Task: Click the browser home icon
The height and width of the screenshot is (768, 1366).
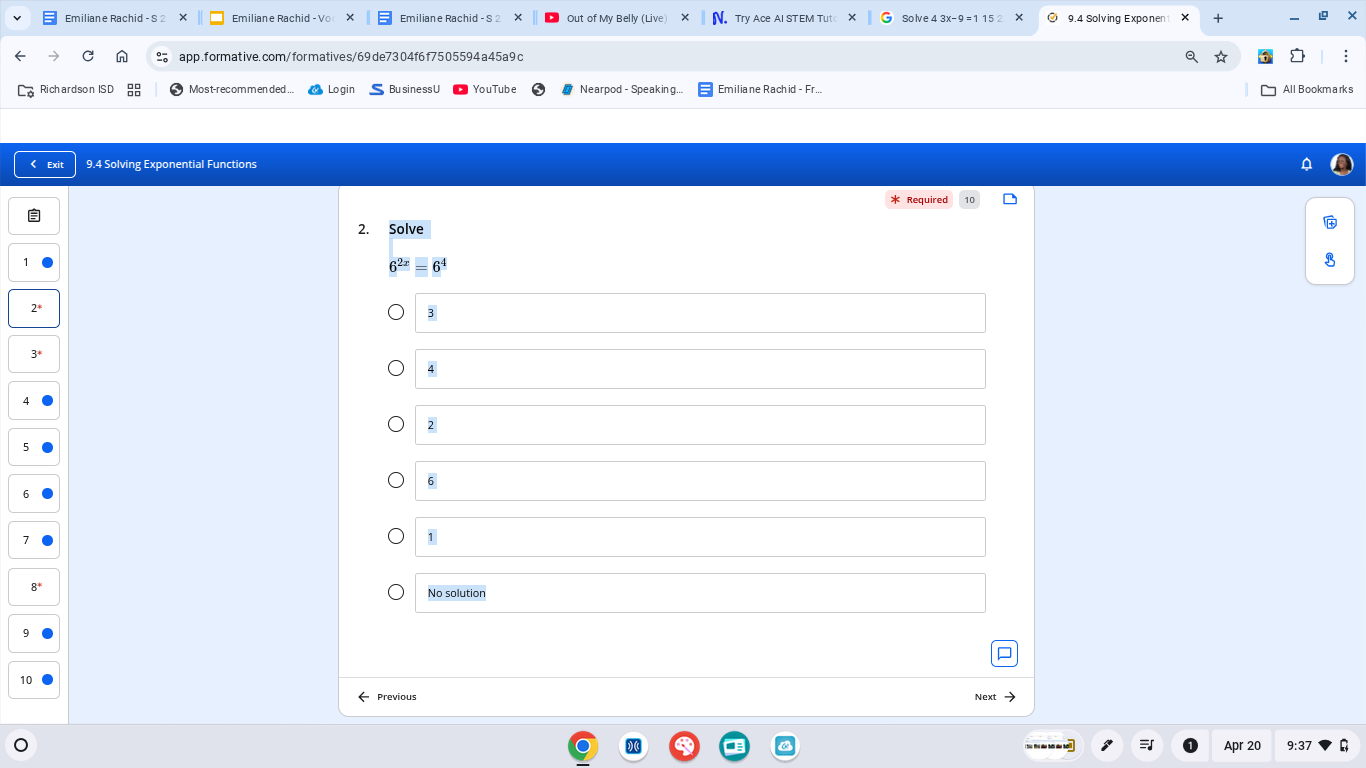Action: [x=122, y=56]
